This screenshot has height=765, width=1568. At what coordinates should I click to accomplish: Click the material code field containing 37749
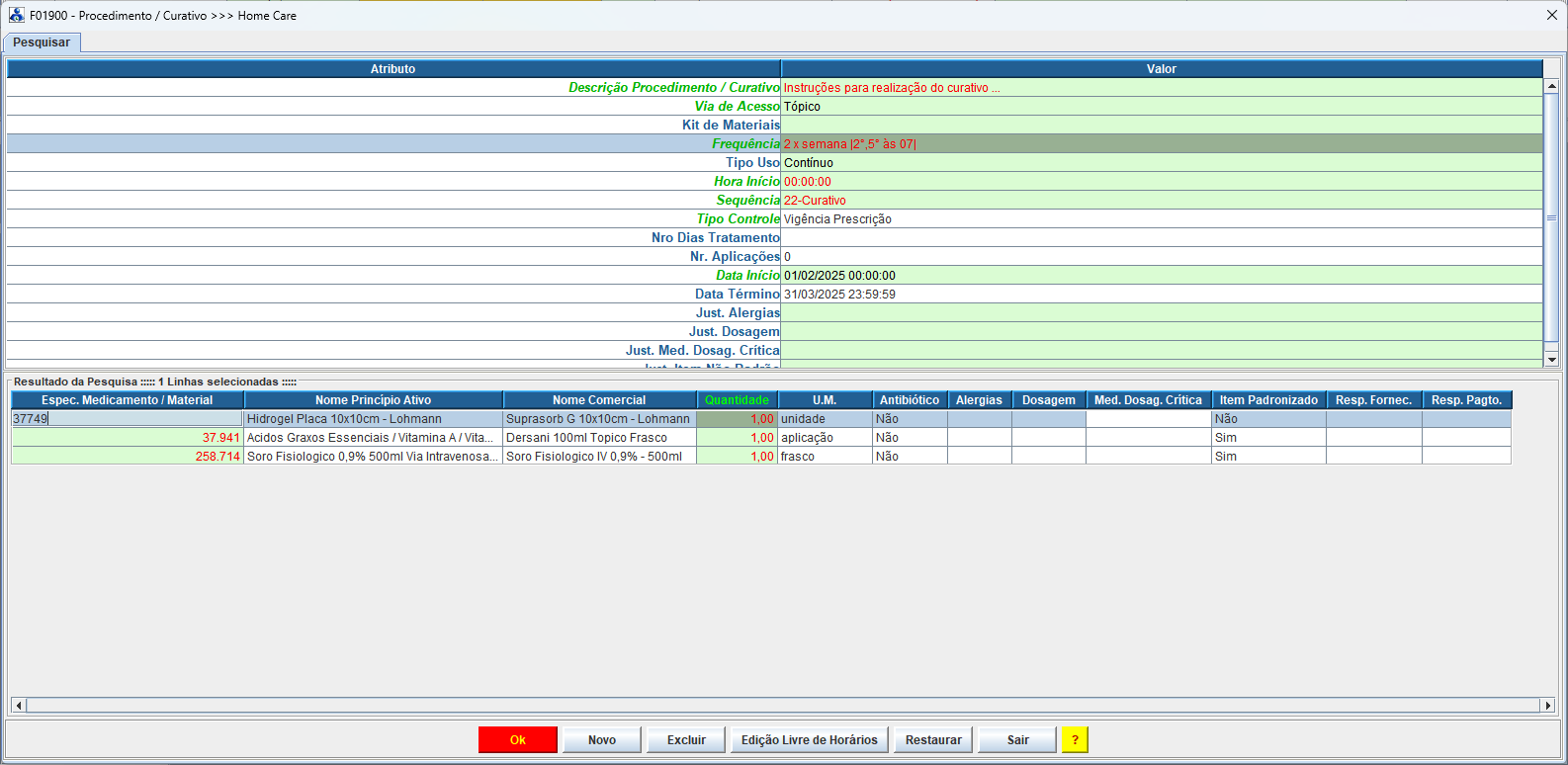click(x=127, y=419)
